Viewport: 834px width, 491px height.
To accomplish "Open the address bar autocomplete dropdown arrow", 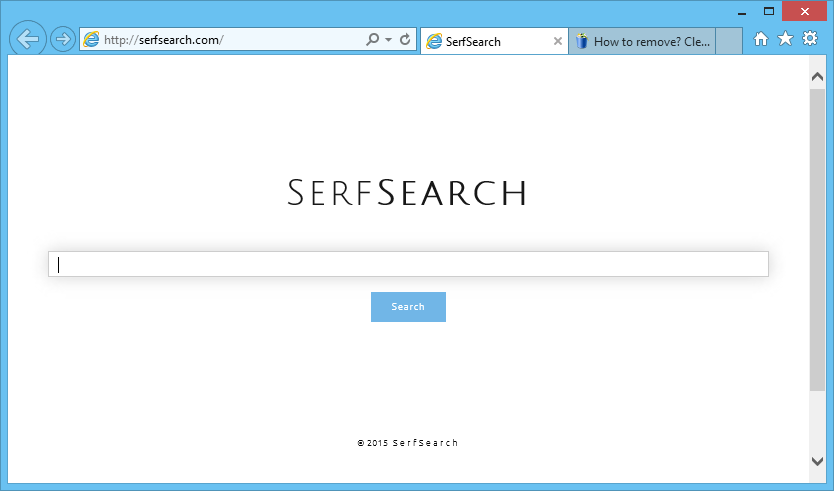I will [x=388, y=40].
